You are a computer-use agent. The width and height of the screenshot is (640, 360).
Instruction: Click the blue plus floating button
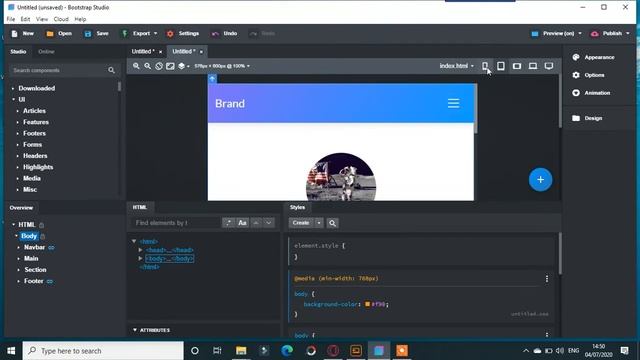tap(540, 180)
